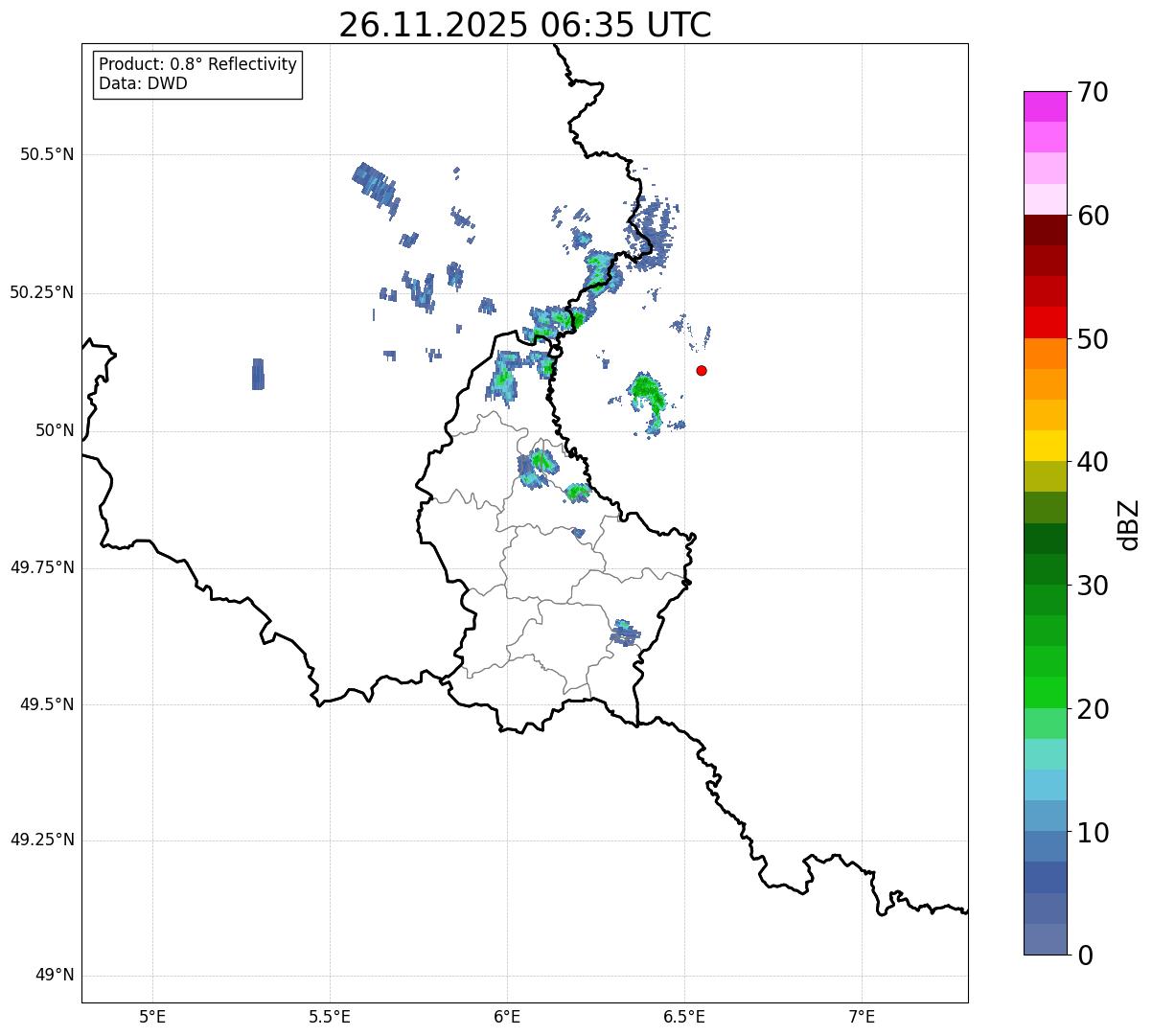Pick the dark red colorbar segment below 60
The image size is (1152, 1036).
pos(1046,230)
